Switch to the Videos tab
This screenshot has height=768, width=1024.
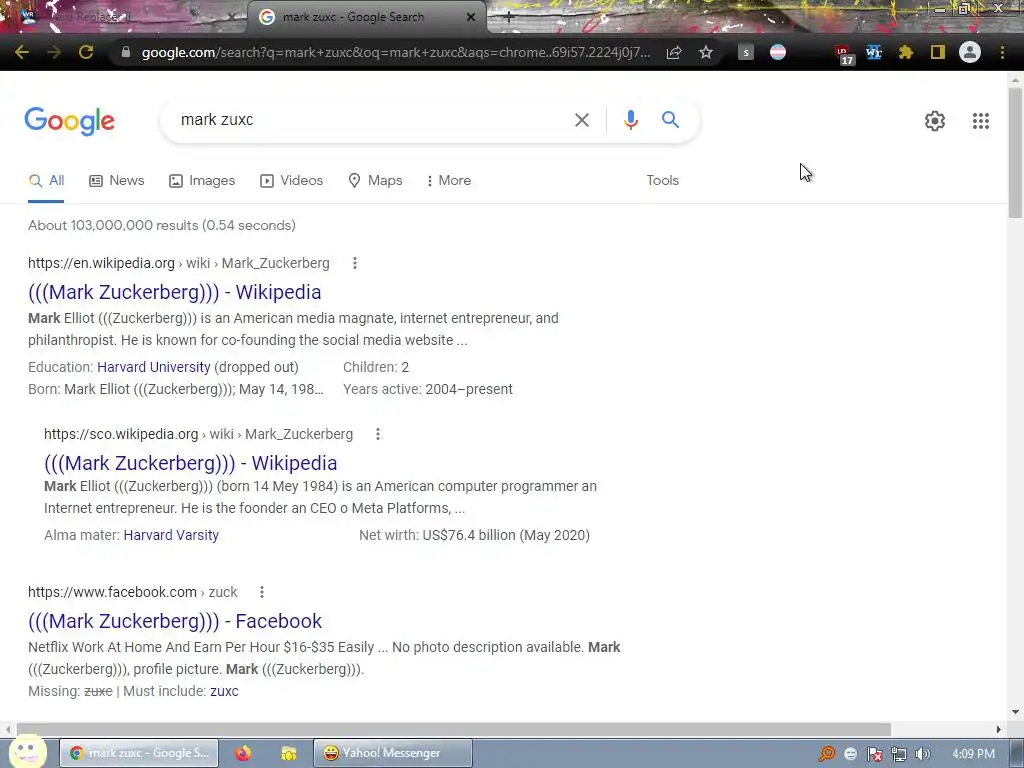click(x=291, y=181)
